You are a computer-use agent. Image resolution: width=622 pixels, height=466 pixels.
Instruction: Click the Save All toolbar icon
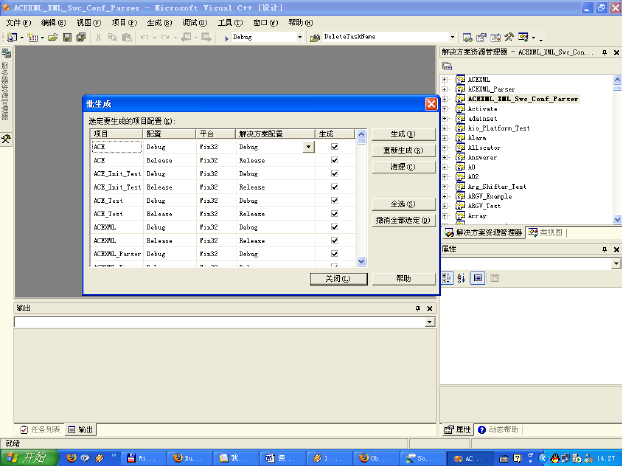click(81, 37)
